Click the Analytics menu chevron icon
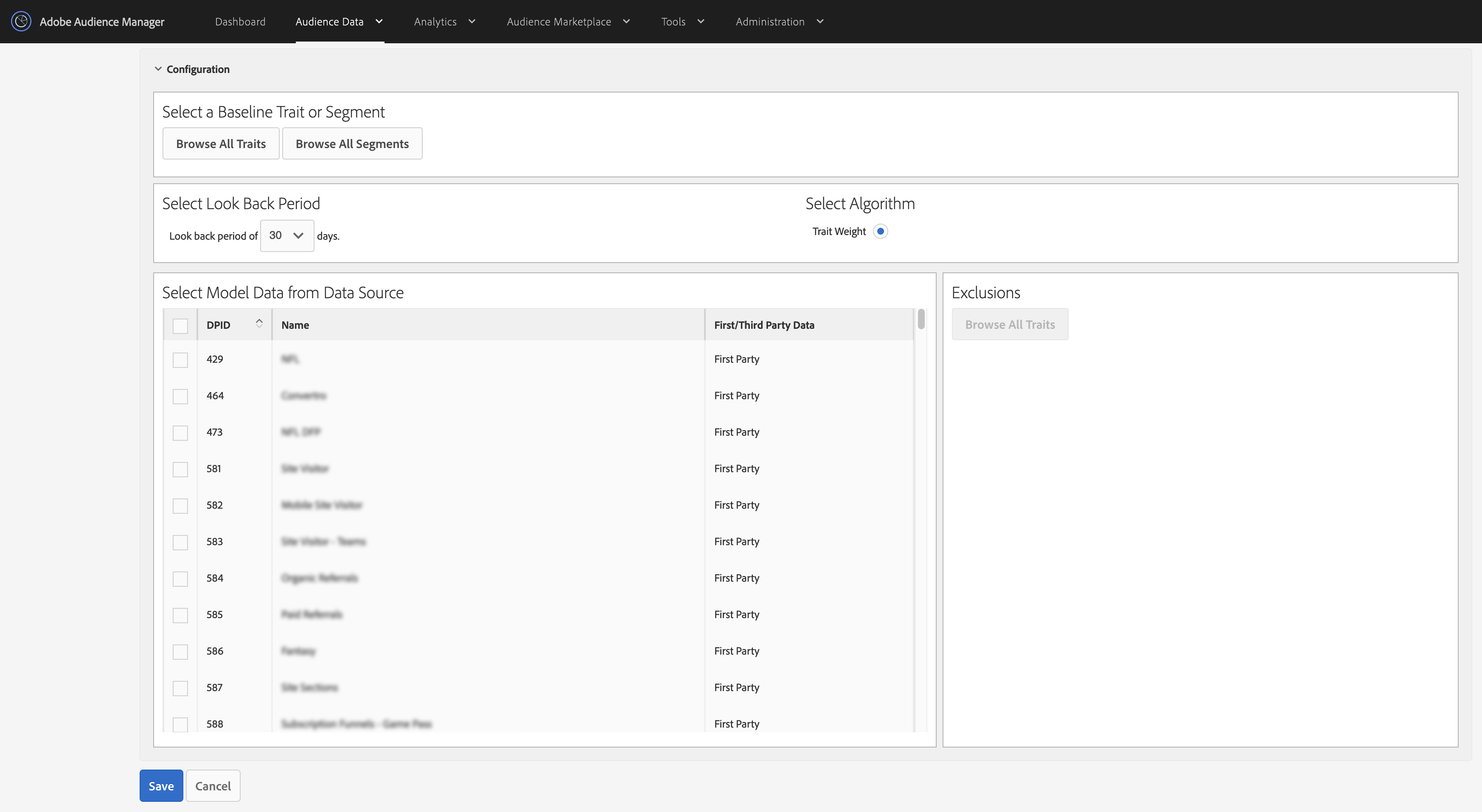 [472, 21]
